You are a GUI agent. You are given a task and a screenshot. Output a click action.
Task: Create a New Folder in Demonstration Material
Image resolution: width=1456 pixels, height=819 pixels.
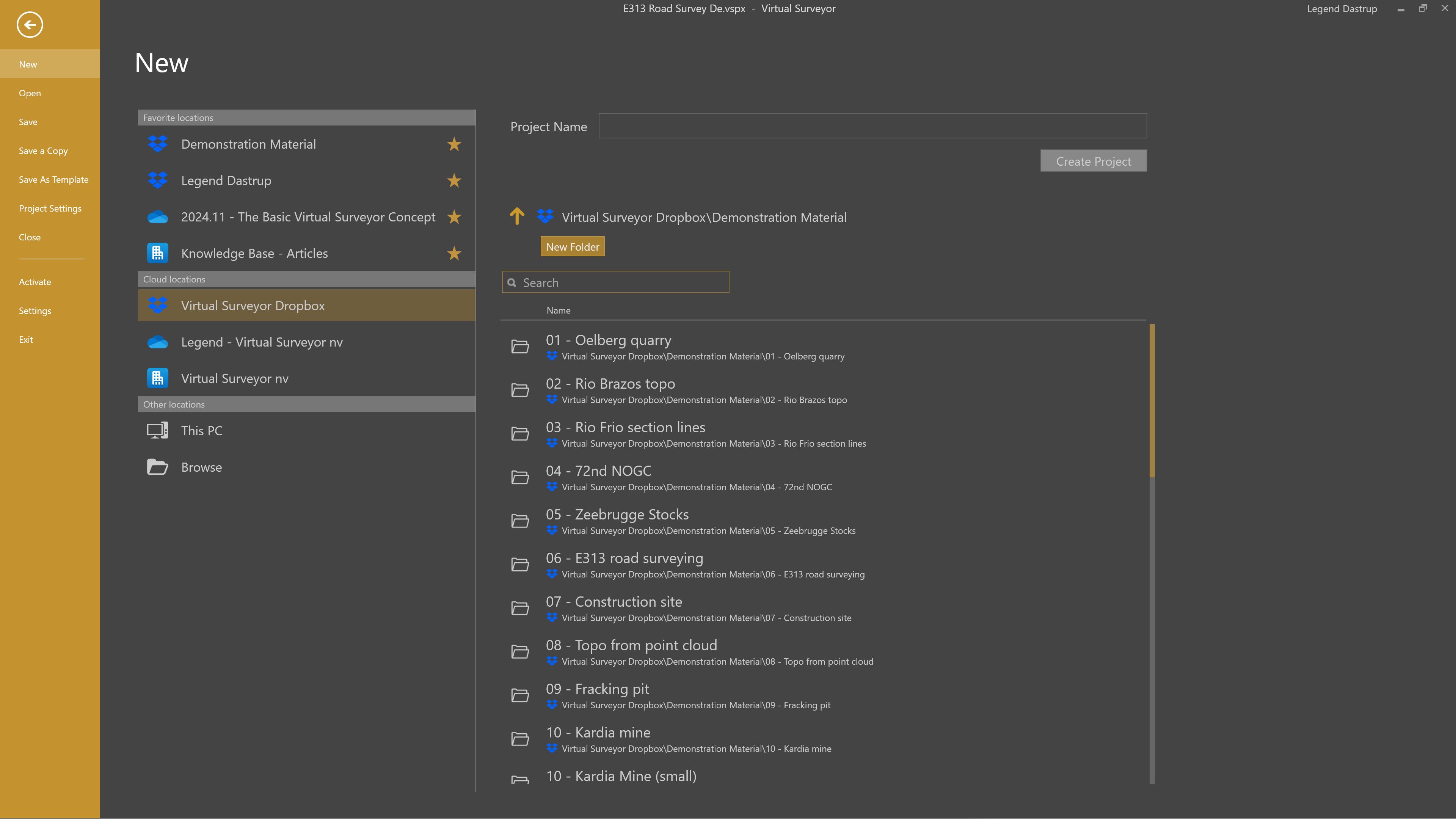coord(572,246)
